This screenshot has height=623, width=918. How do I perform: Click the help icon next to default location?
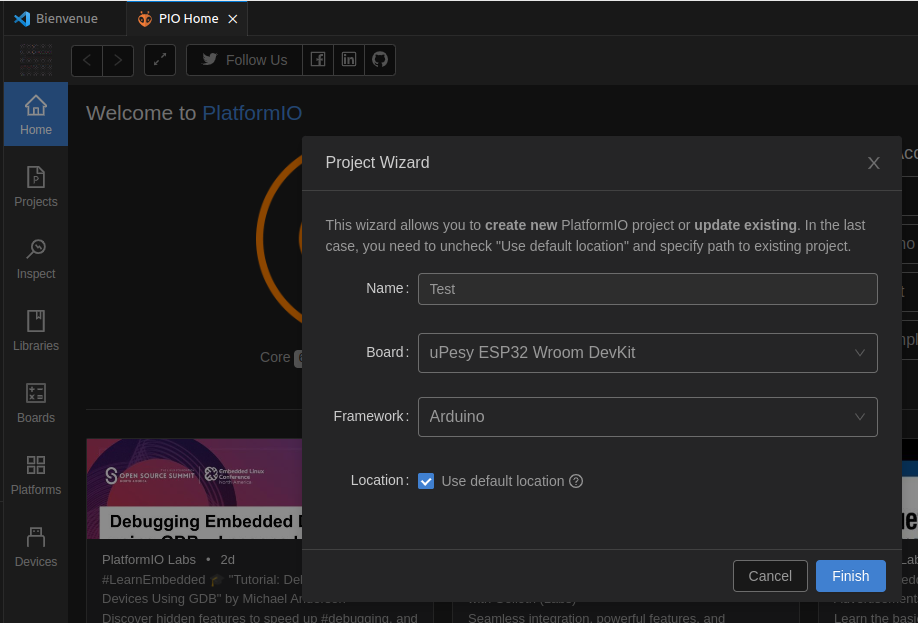576,481
